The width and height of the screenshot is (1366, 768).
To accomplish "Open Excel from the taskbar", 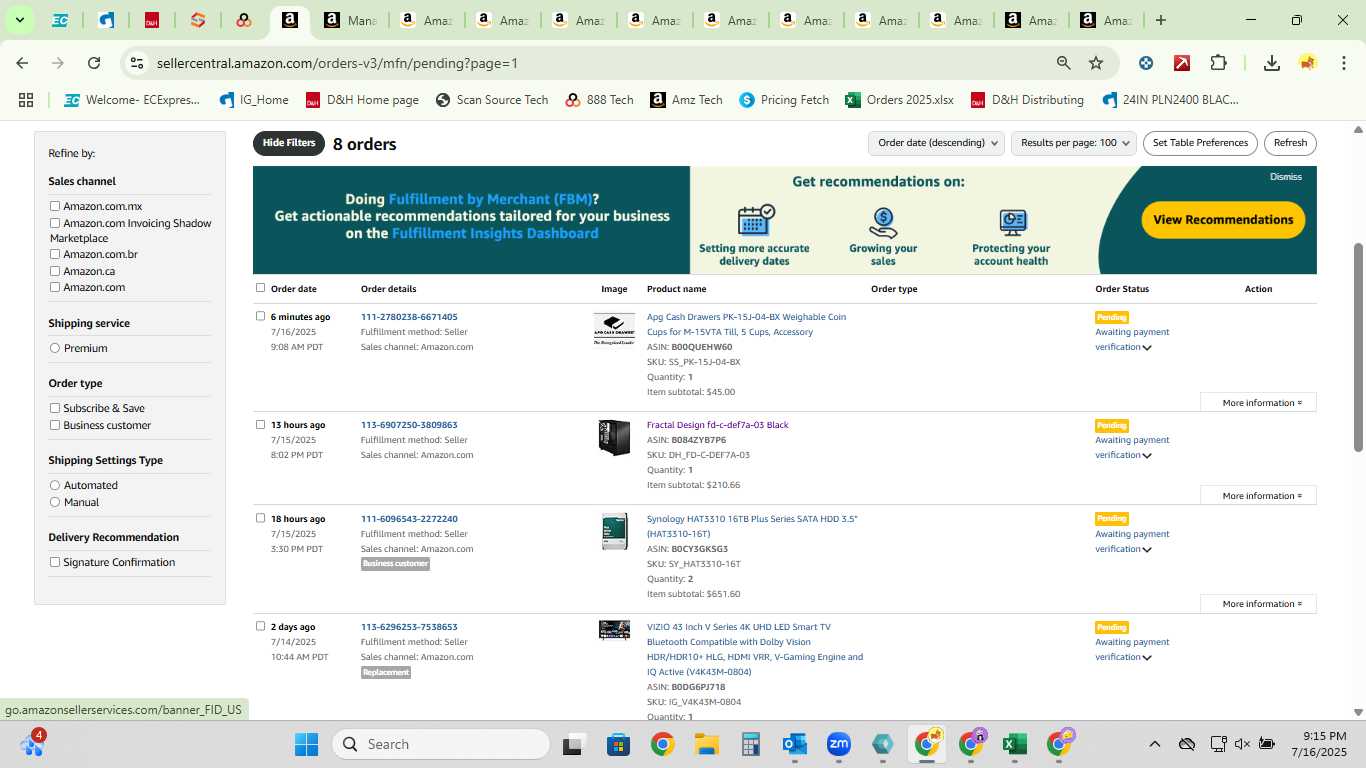I will coord(1014,744).
